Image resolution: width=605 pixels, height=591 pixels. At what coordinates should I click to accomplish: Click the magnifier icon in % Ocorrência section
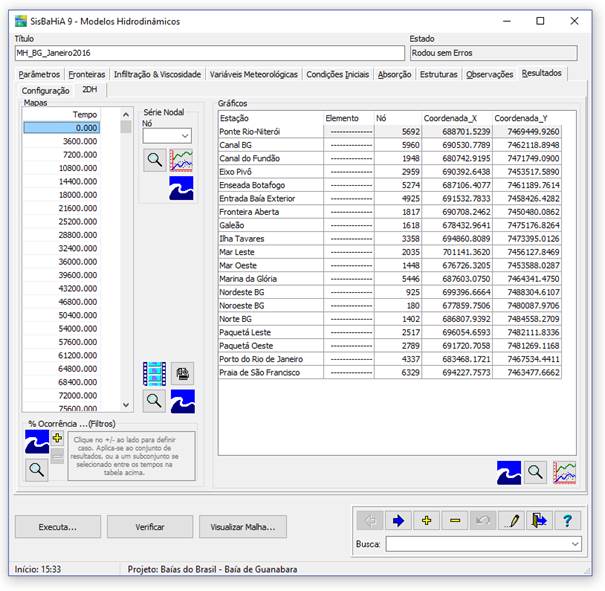tap(37, 470)
